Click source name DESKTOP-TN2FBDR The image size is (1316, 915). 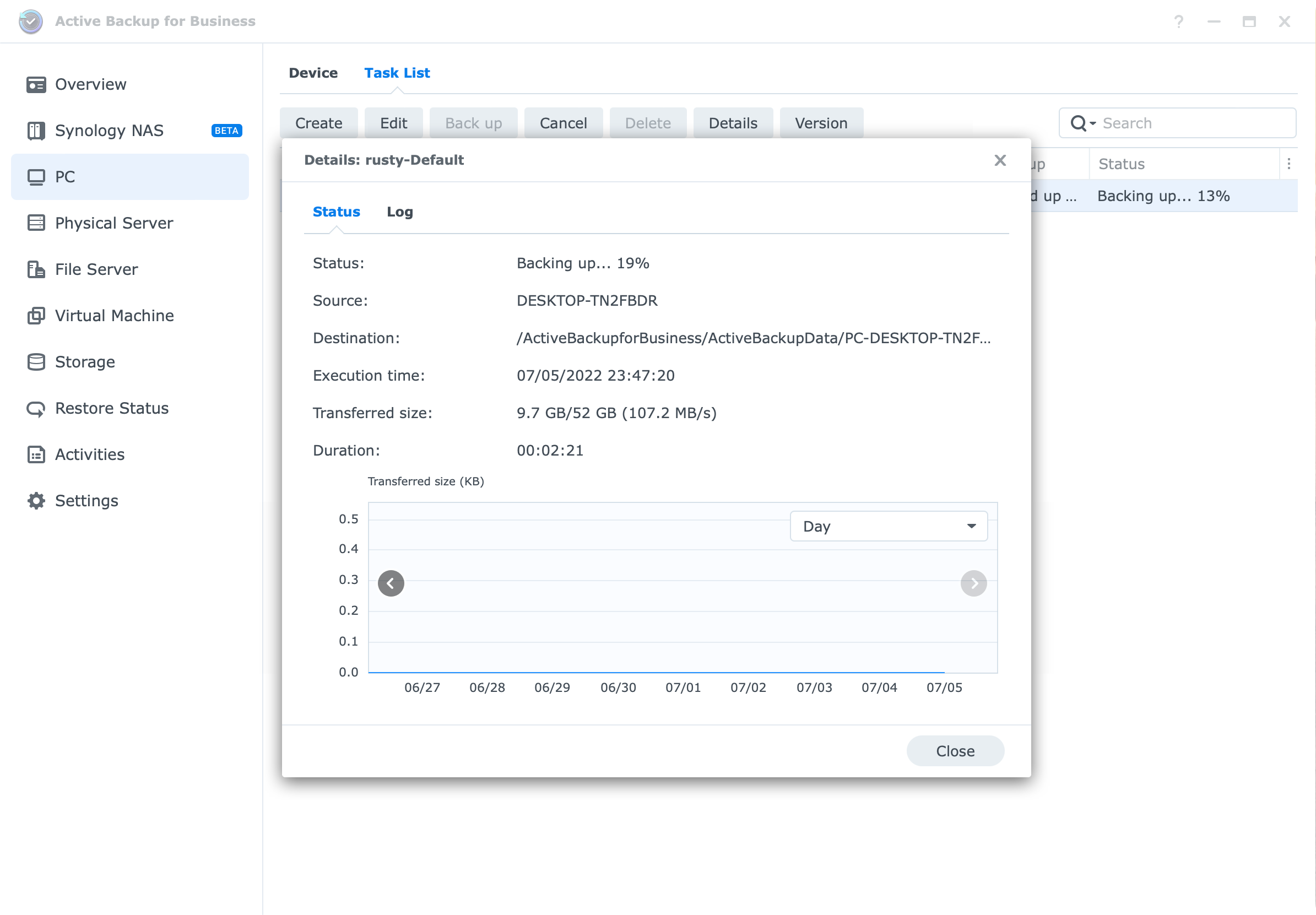(x=587, y=300)
